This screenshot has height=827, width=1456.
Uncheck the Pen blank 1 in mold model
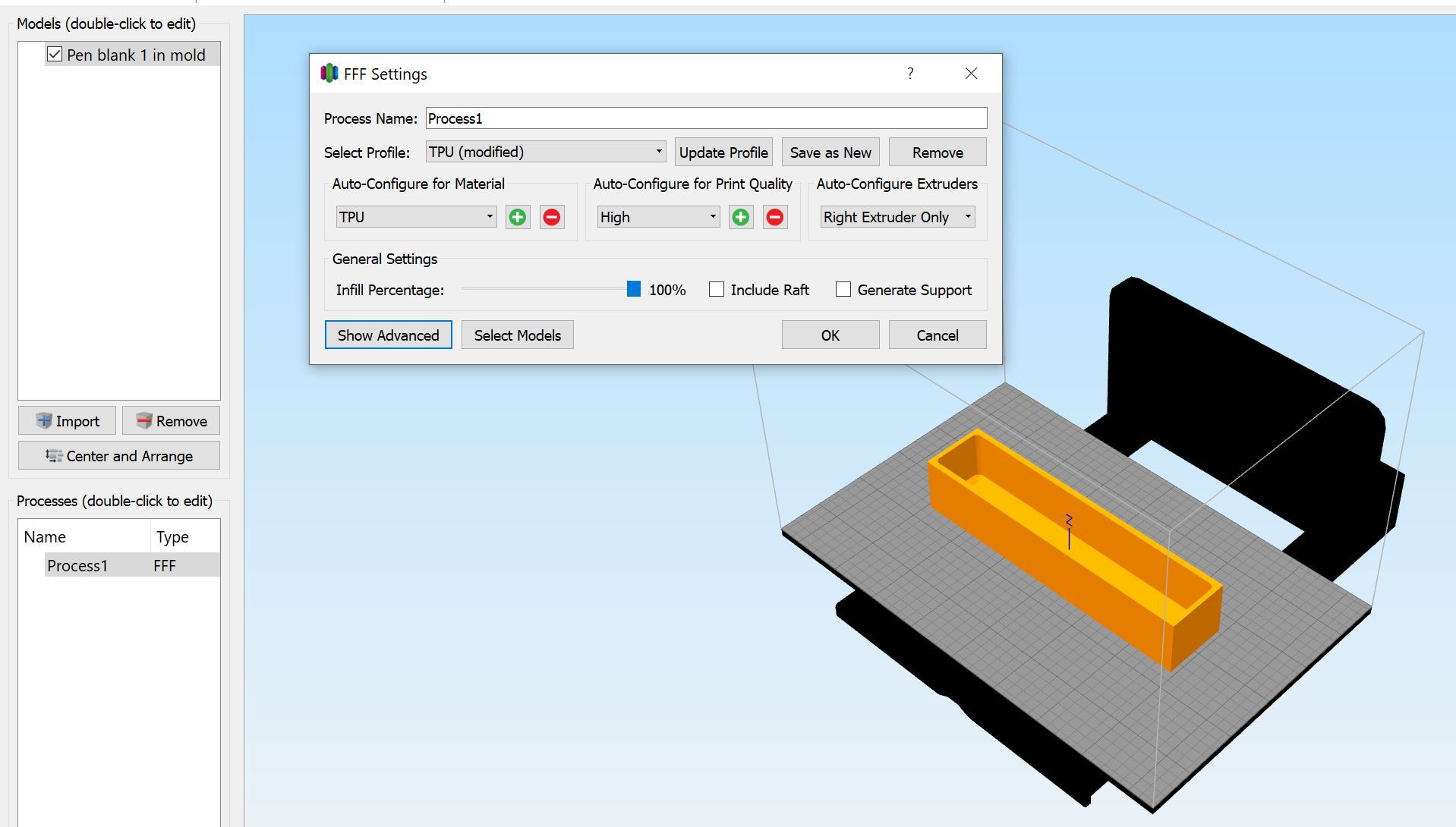(54, 54)
